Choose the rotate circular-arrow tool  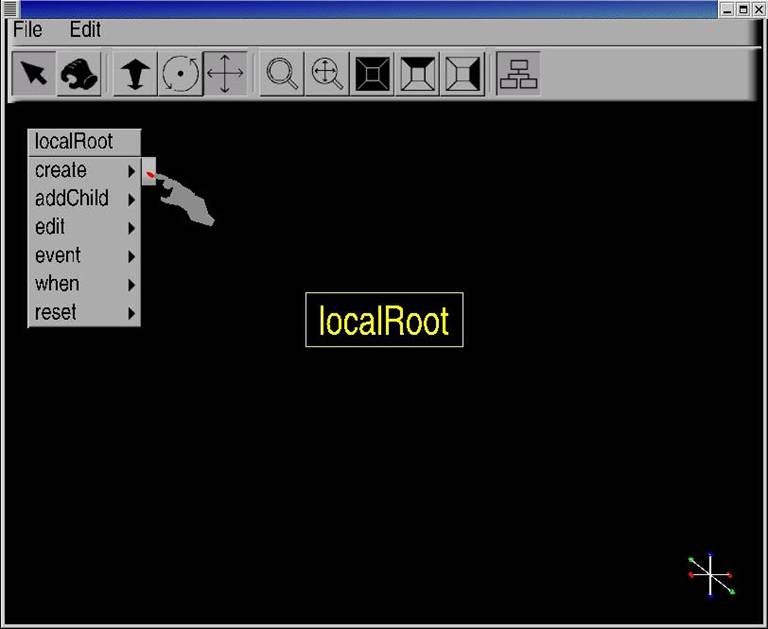180,73
